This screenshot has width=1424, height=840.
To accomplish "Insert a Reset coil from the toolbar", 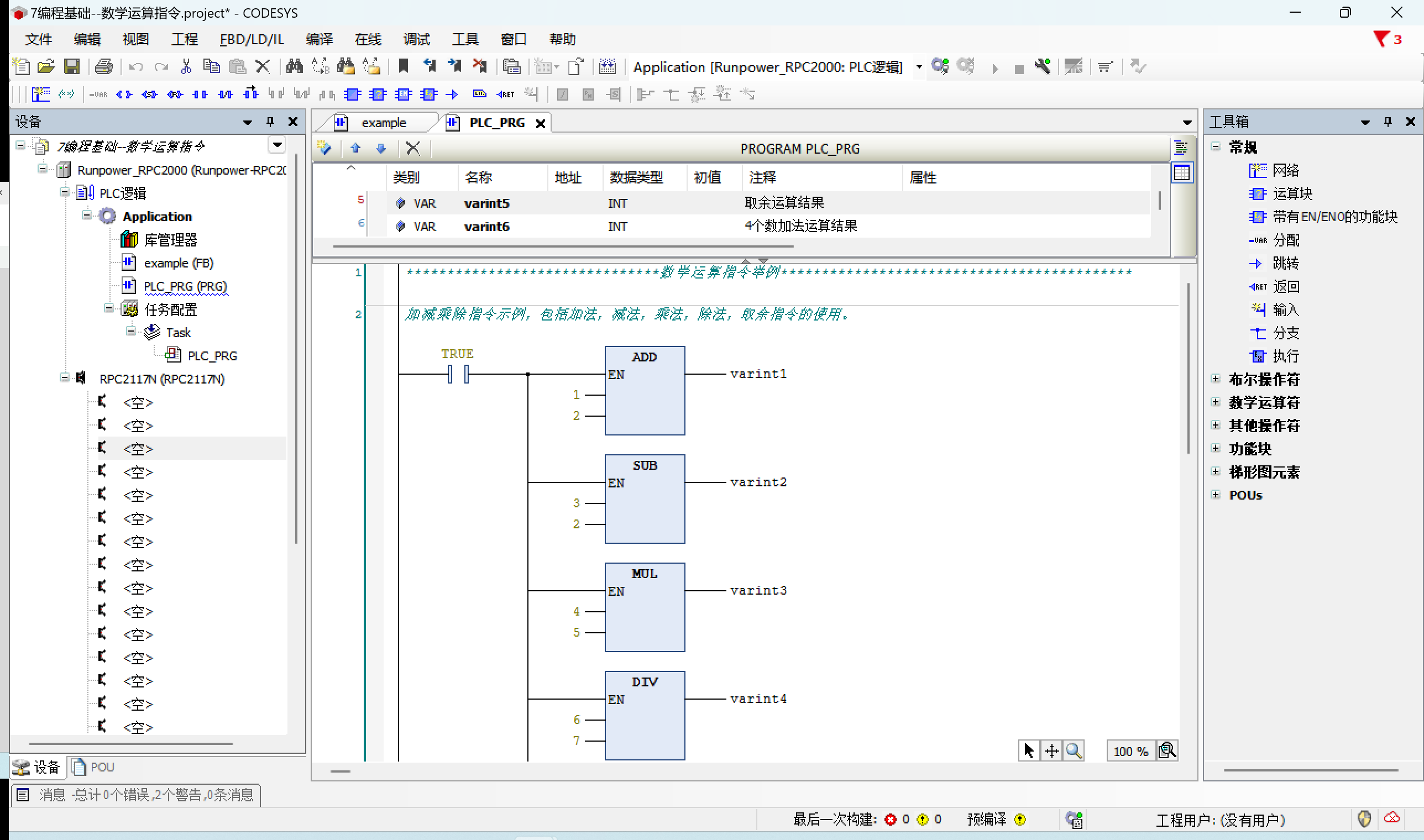I will pos(175,95).
